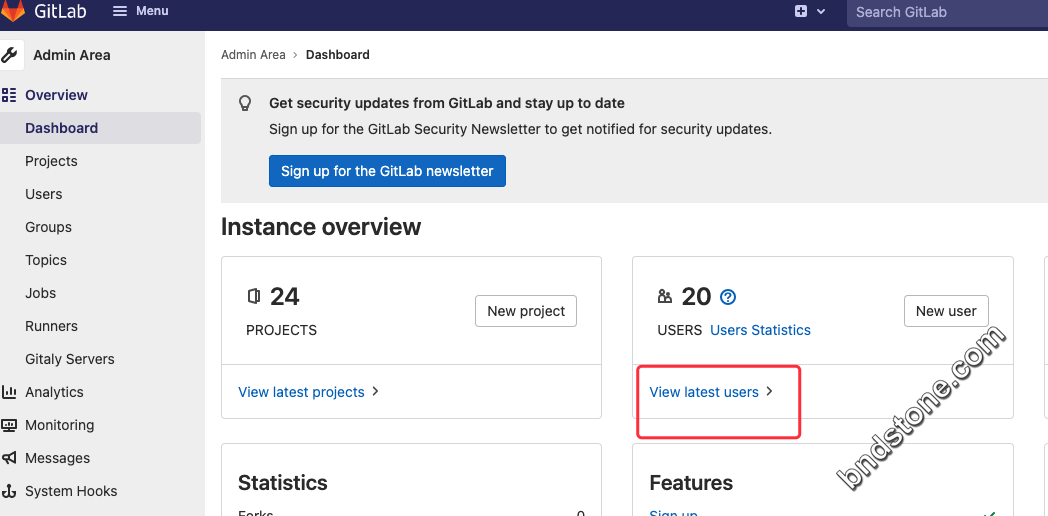Click the question mark help icon
Image resolution: width=1048 pixels, height=516 pixels.
(x=728, y=297)
